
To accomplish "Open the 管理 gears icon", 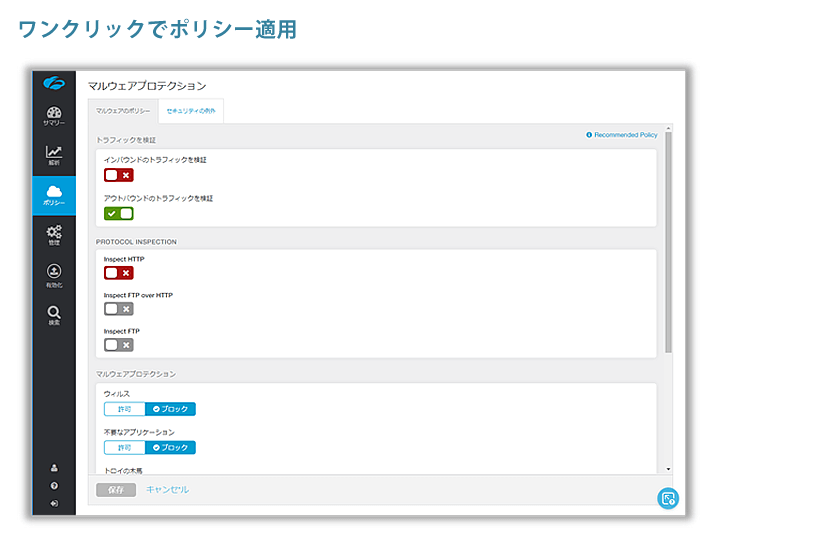I will pos(54,235).
